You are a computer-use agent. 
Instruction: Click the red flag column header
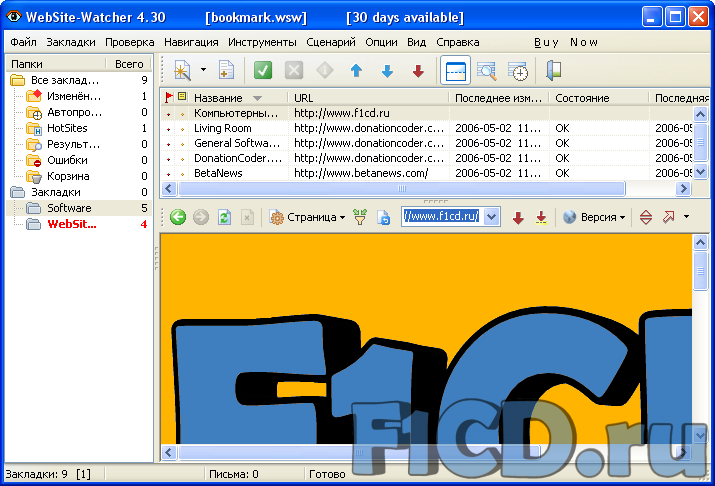click(169, 98)
